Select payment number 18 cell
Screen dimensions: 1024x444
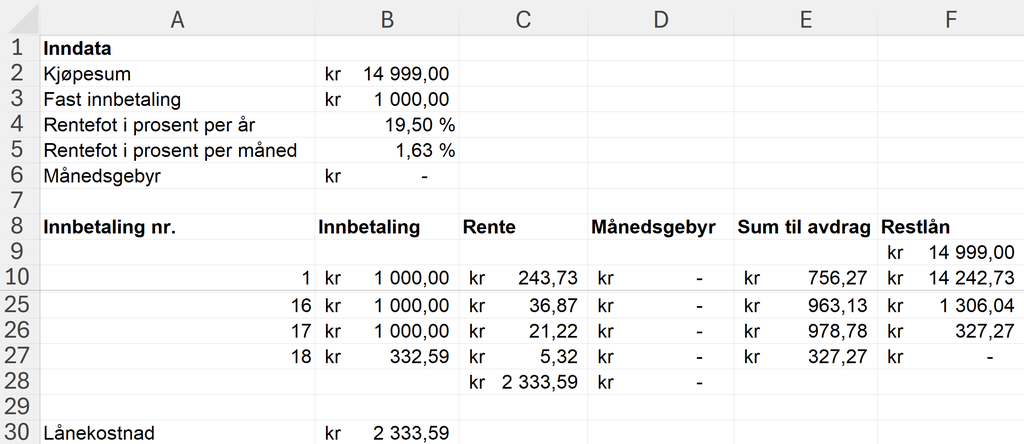tap(177, 356)
